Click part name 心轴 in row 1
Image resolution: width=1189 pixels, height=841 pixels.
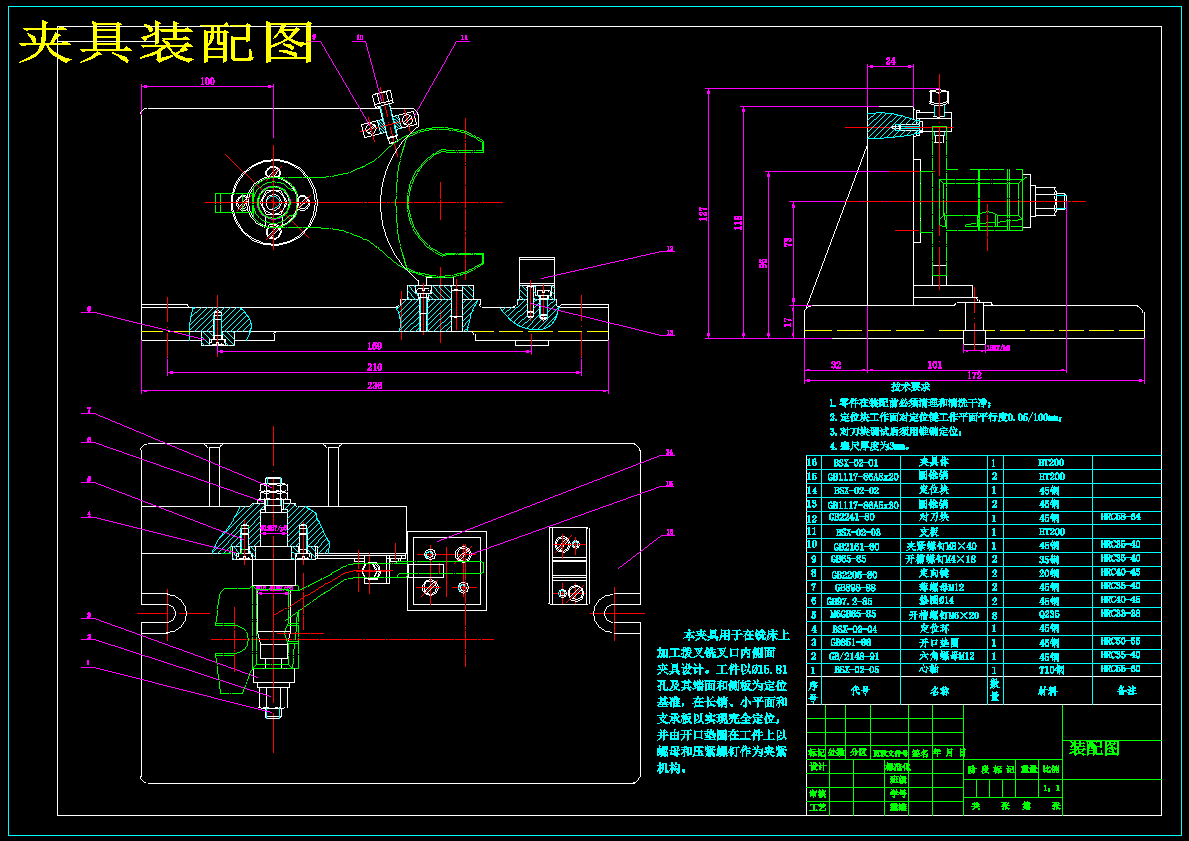929,670
